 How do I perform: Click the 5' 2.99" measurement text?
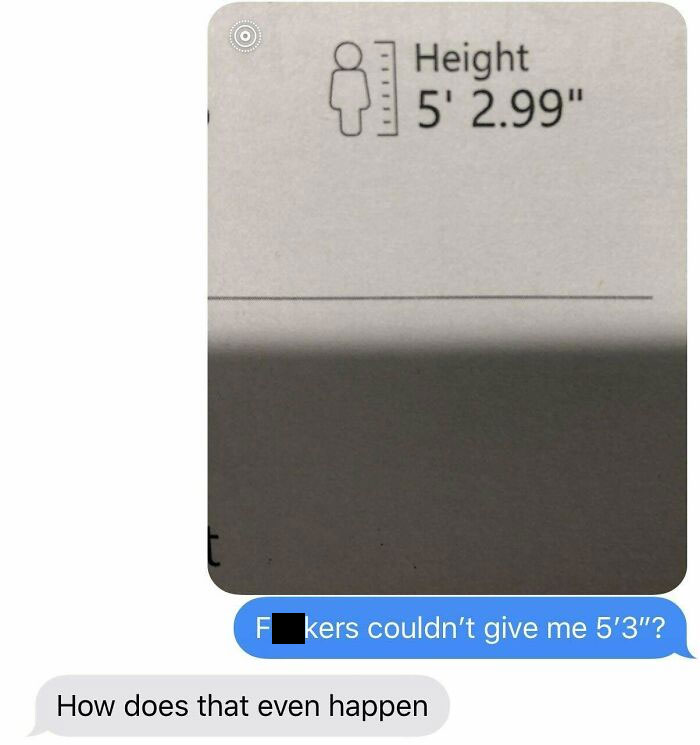coord(499,108)
